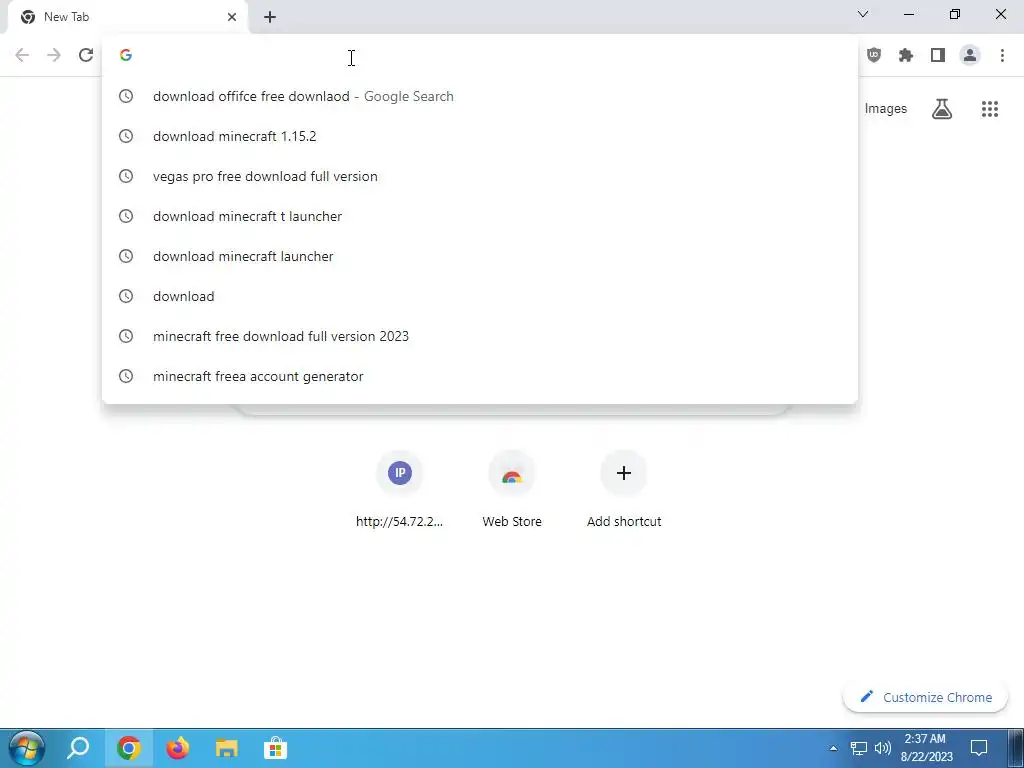Click clock icon beside 'minecraft freea account generator'
Screen dimensions: 1024x768
point(126,376)
